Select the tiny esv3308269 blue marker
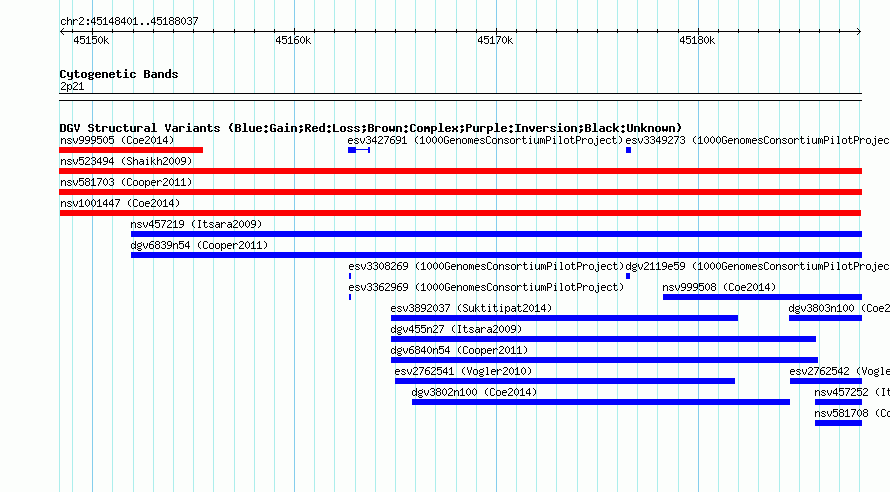This screenshot has width=890, height=492. tap(350, 276)
